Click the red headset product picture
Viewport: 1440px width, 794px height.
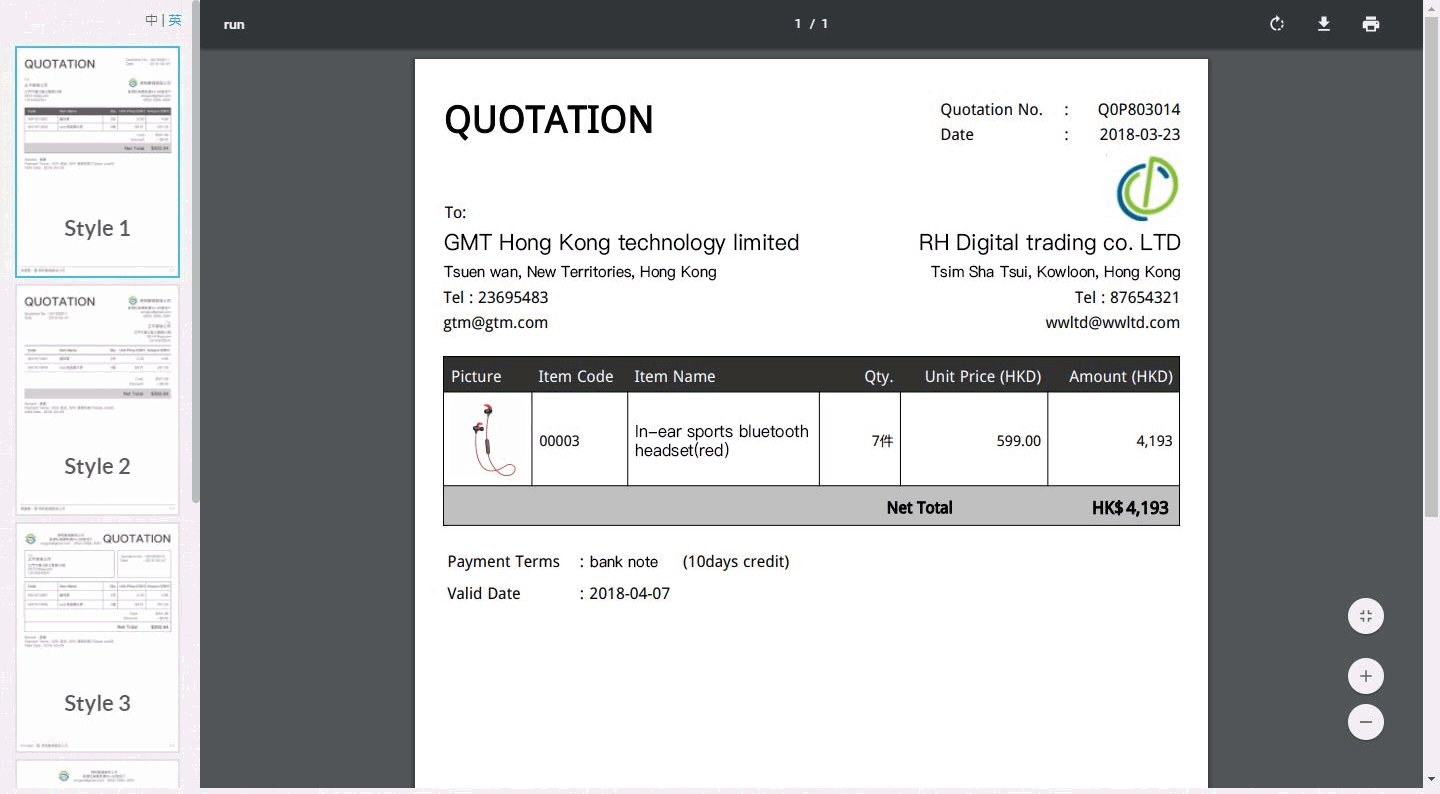(487, 440)
